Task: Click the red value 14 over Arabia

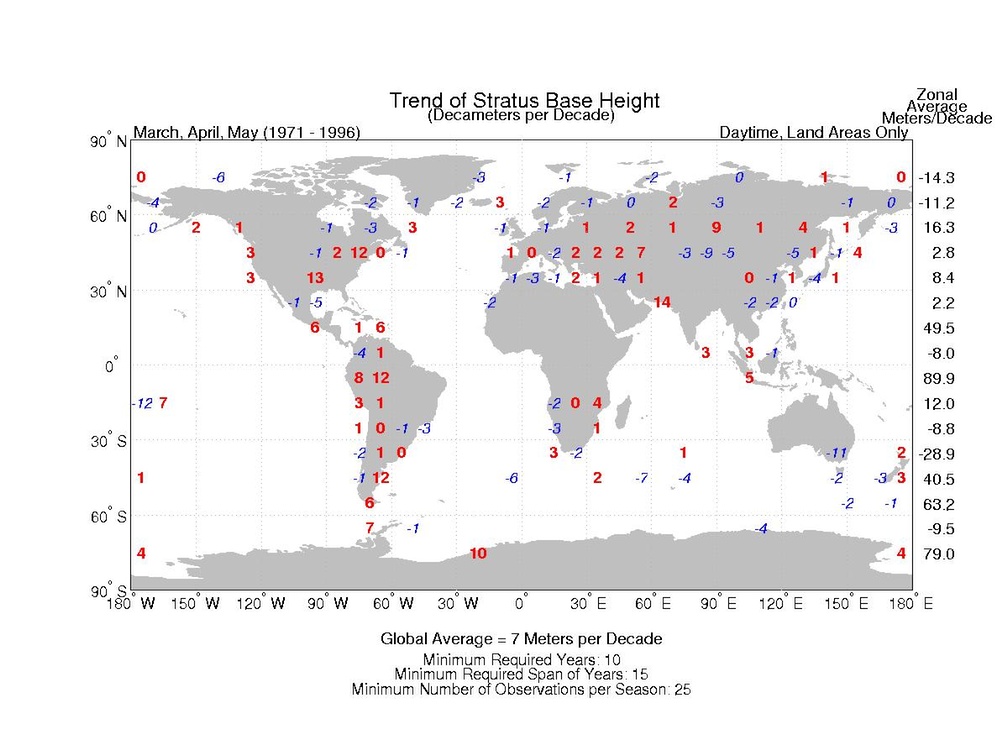Action: 661,302
